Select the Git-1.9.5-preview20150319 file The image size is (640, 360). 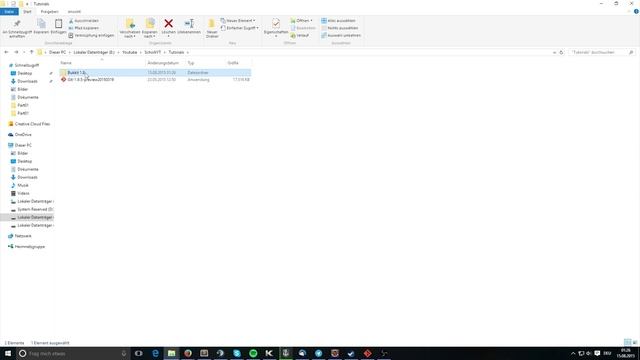pos(155,80)
